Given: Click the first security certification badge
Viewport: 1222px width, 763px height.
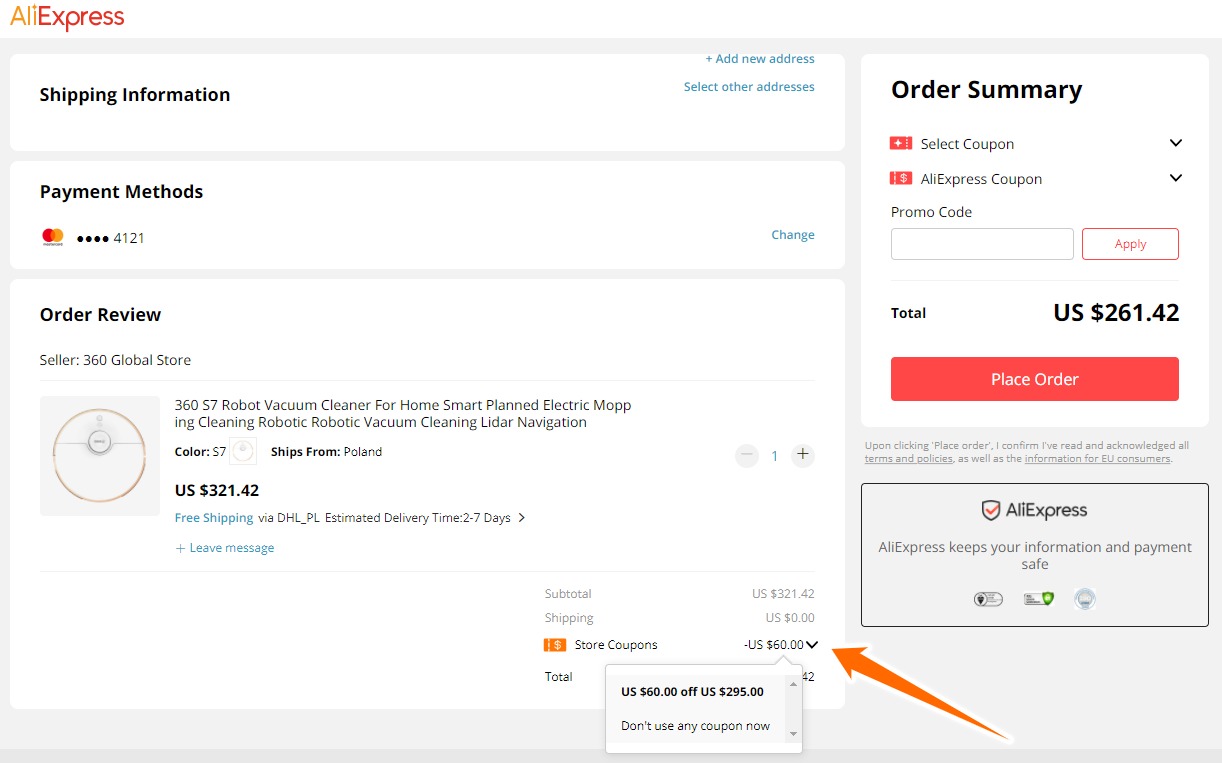Looking at the screenshot, I should pos(988,599).
